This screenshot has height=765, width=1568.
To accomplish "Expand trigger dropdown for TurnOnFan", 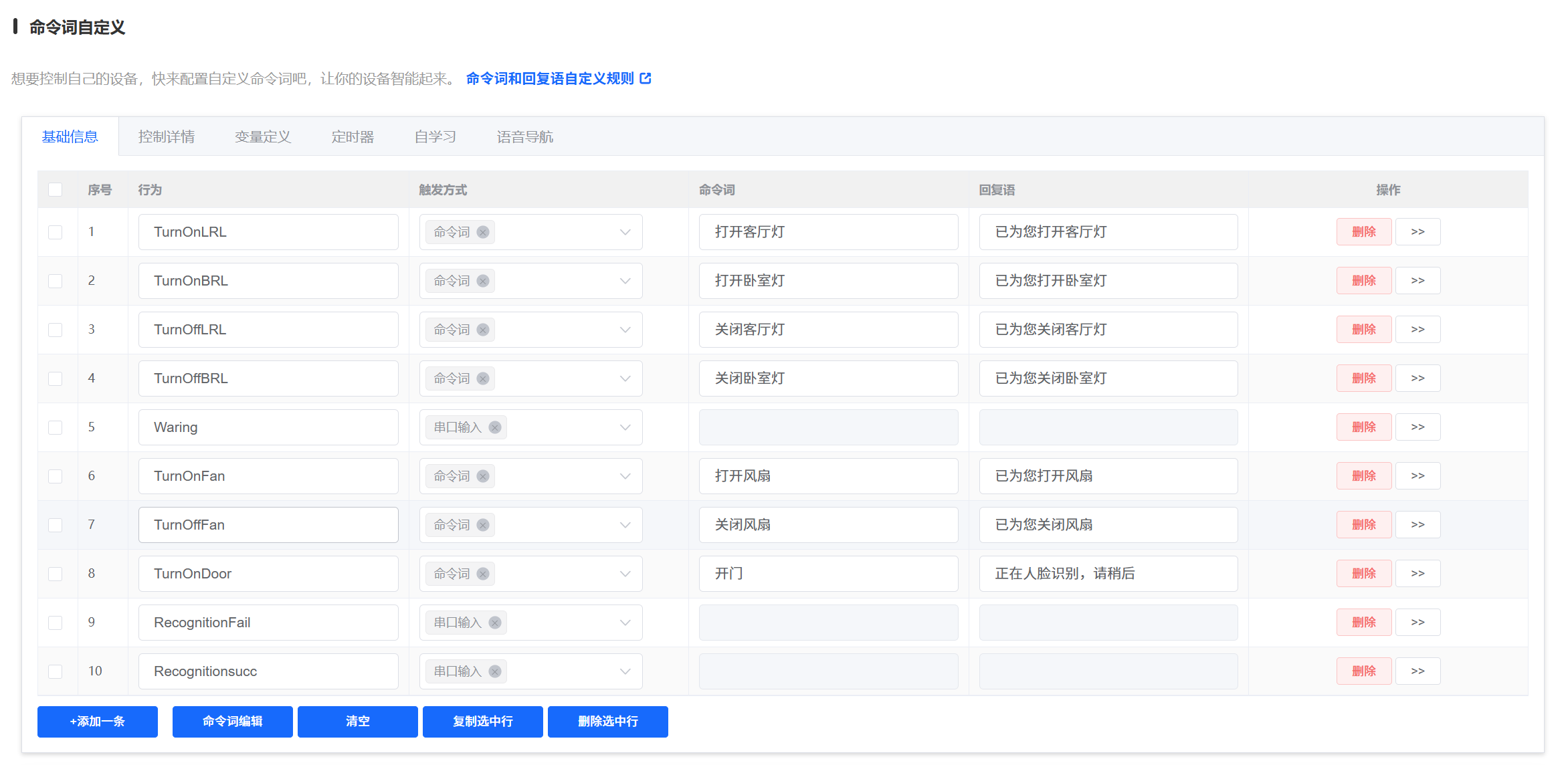I will [625, 476].
